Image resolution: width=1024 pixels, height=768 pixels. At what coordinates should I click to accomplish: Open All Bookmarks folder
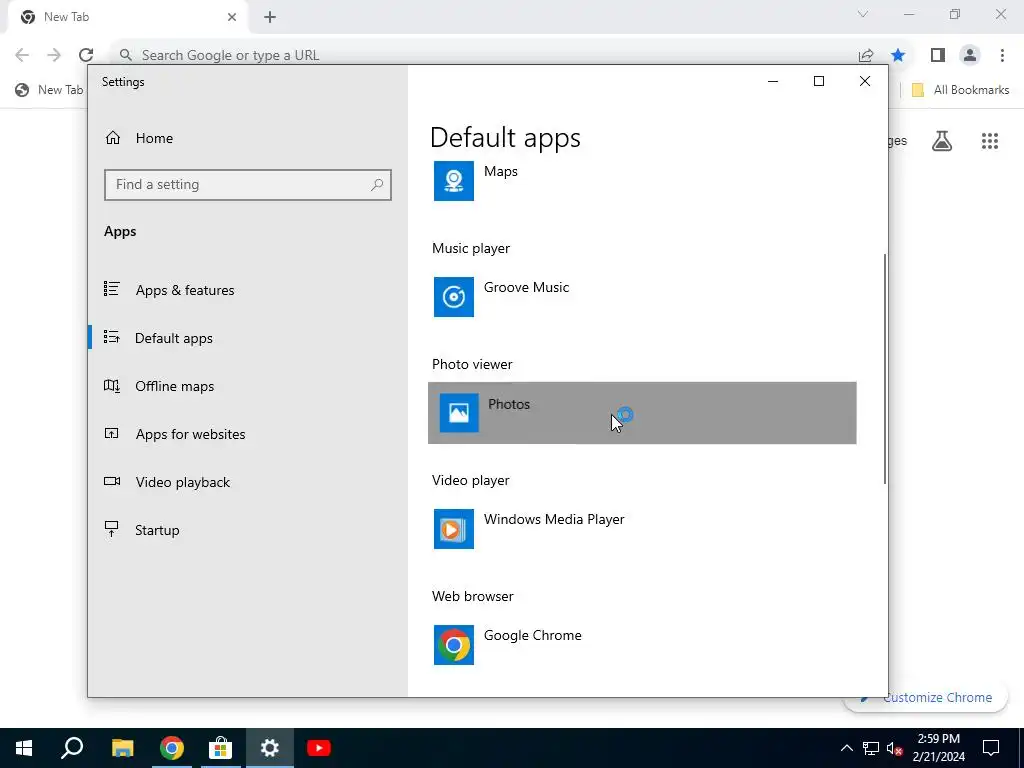960,90
